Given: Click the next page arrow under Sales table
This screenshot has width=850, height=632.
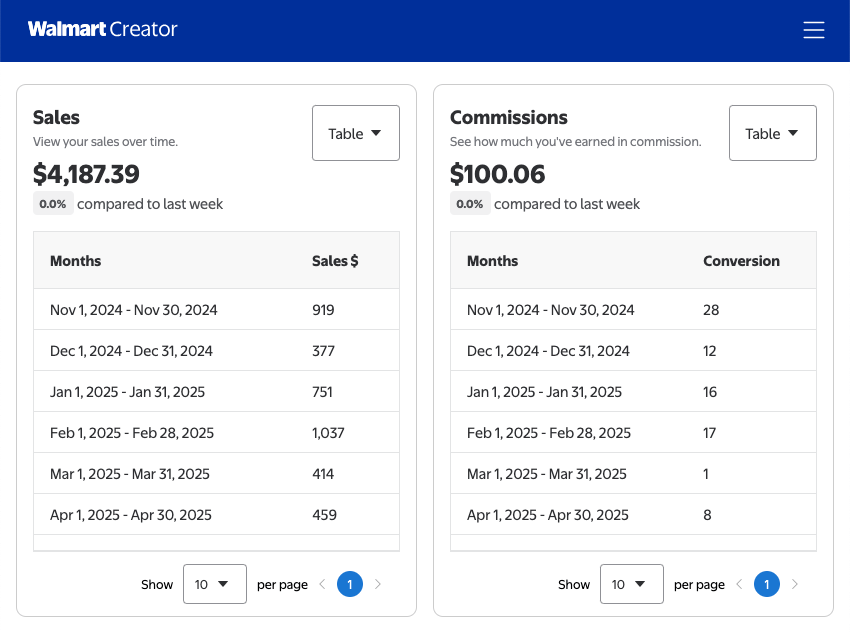Looking at the screenshot, I should (x=377, y=584).
